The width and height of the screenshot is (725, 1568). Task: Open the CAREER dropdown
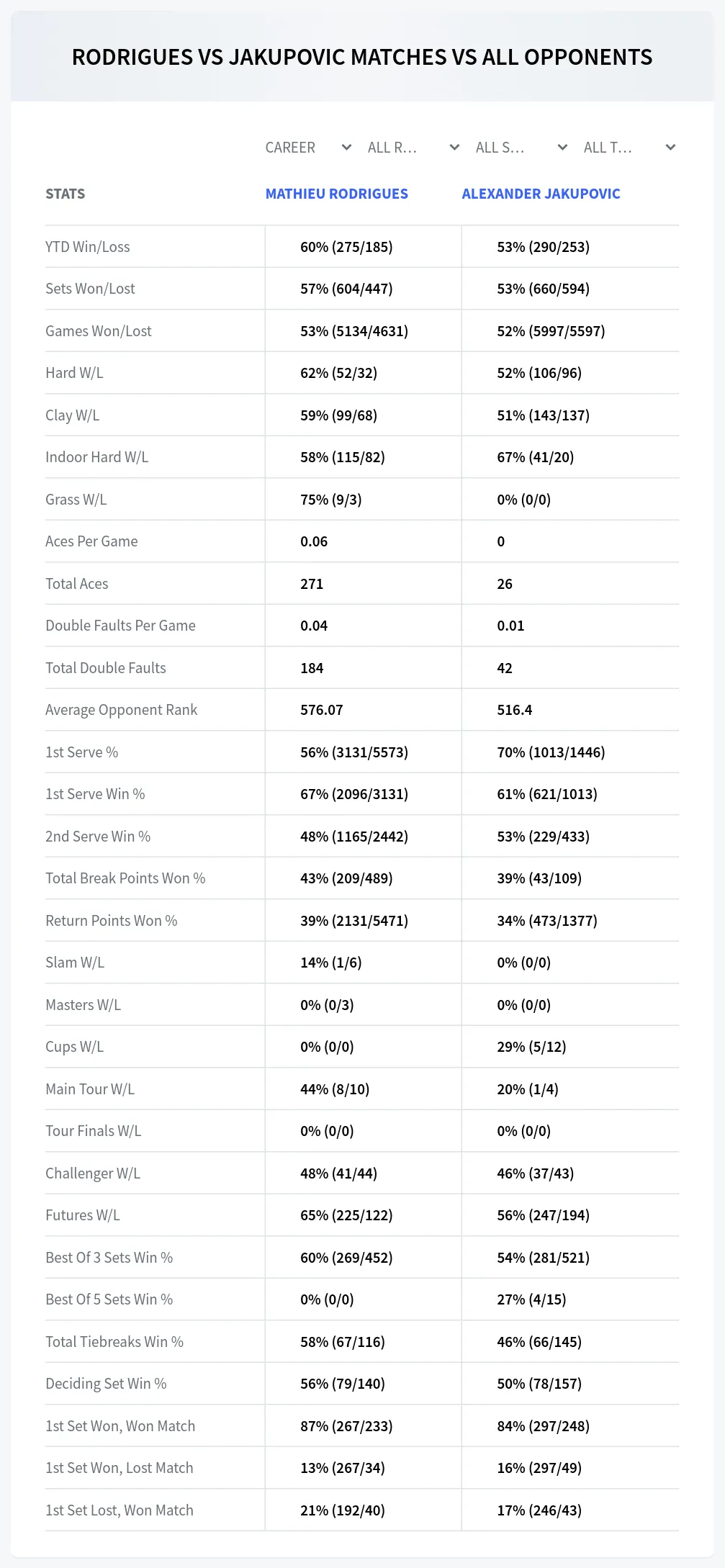[x=308, y=148]
